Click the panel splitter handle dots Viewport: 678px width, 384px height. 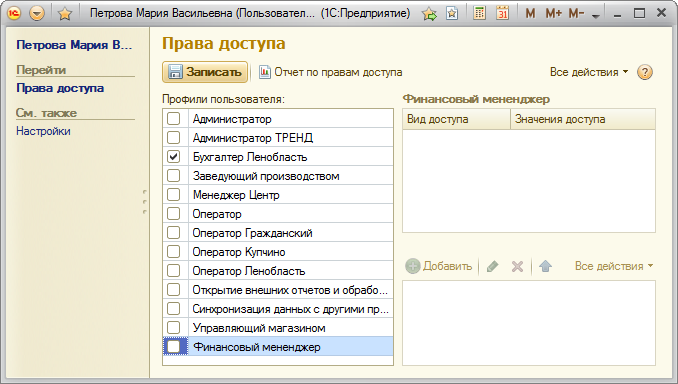click(x=144, y=202)
